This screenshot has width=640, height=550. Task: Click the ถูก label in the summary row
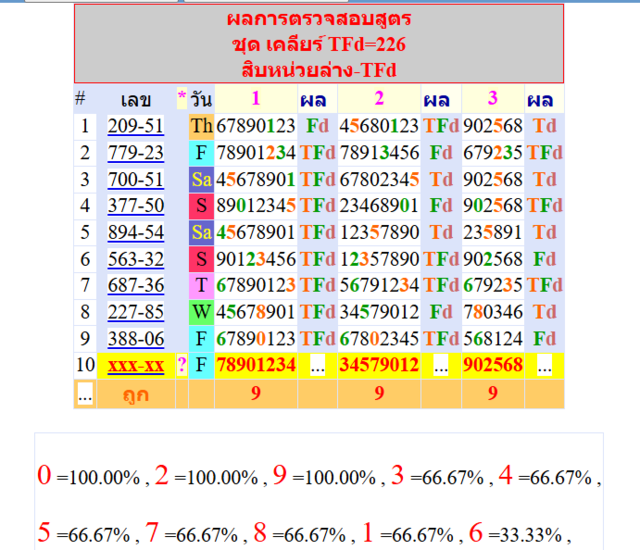pos(136,395)
